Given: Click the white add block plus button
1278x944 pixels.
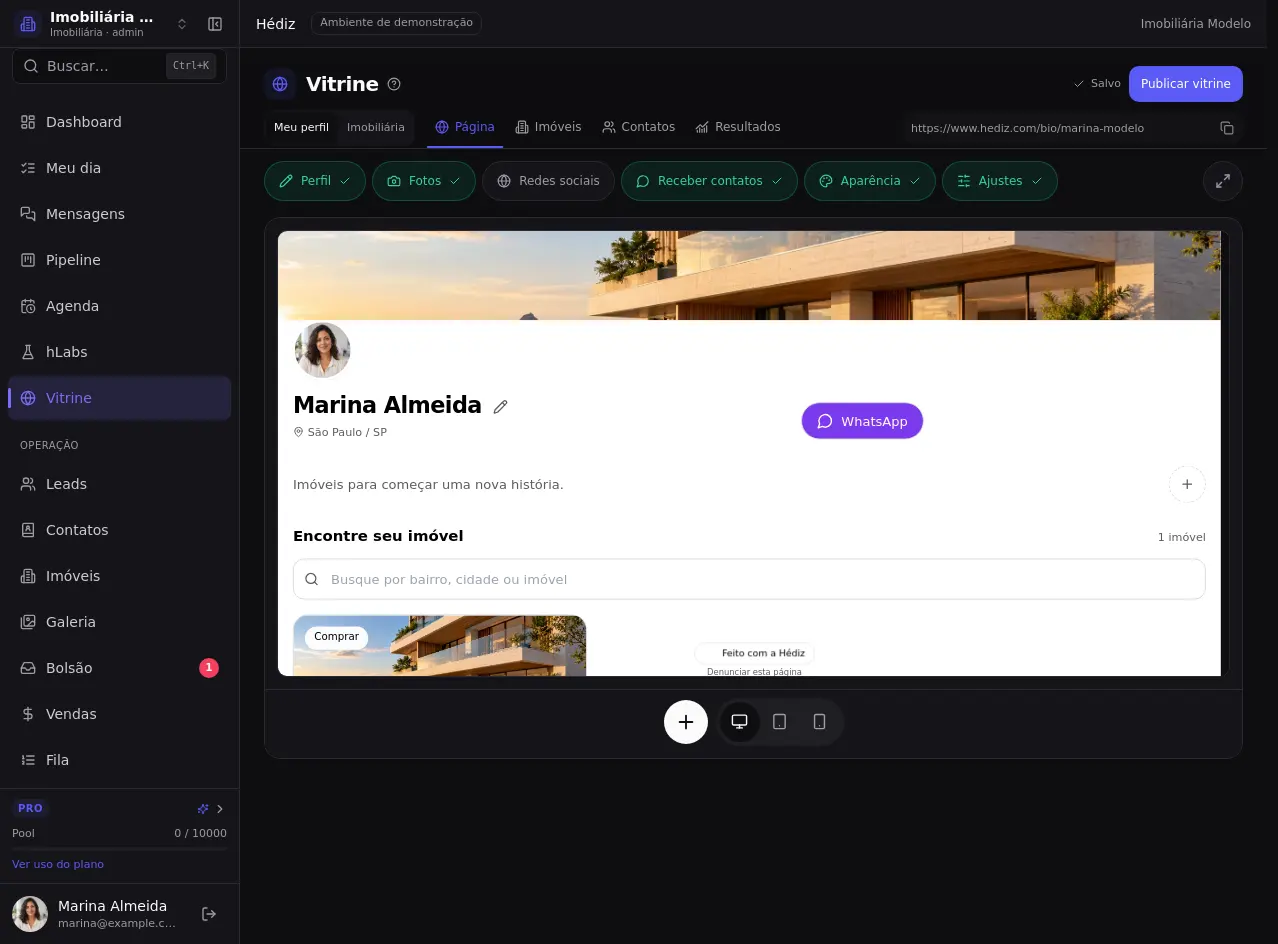Looking at the screenshot, I should 686,722.
